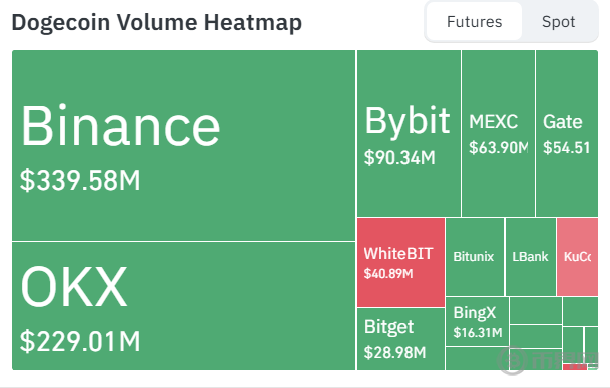Screen dimensions: 610x388
Task: Select the LBank tile
Action: [531, 257]
